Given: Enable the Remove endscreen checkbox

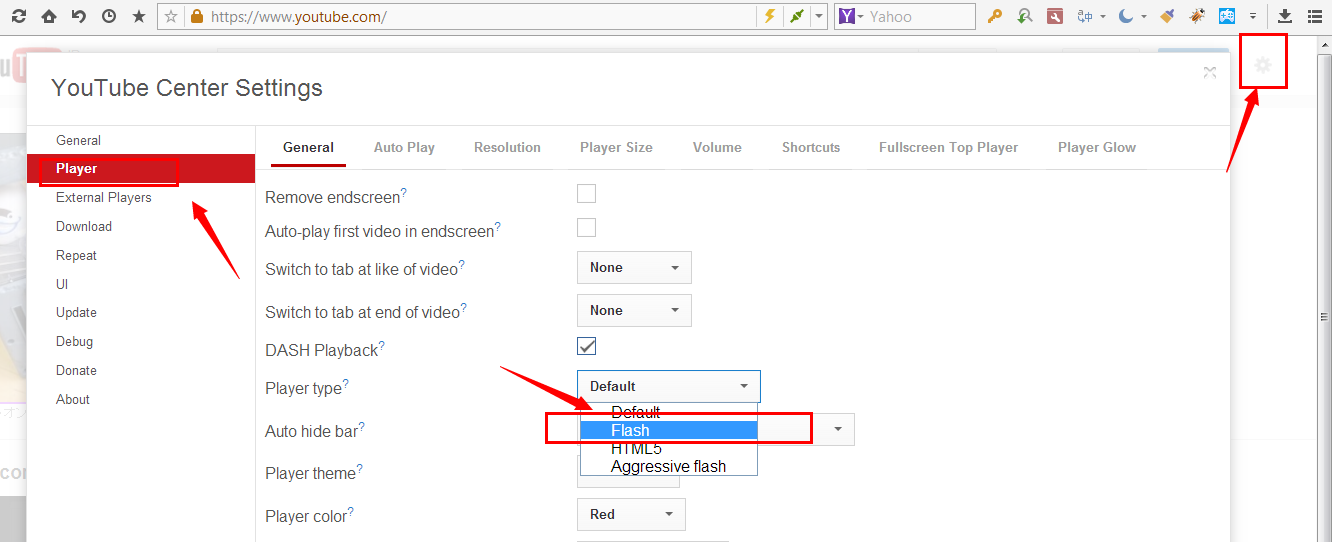Looking at the screenshot, I should [586, 193].
